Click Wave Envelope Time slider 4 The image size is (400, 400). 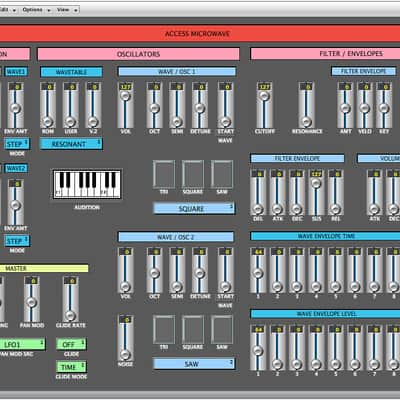316,270
